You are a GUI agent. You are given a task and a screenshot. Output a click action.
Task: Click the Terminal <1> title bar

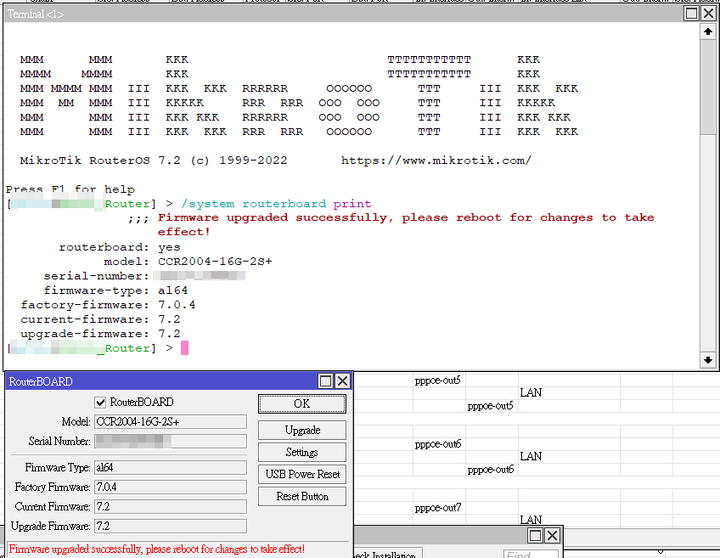342,14
